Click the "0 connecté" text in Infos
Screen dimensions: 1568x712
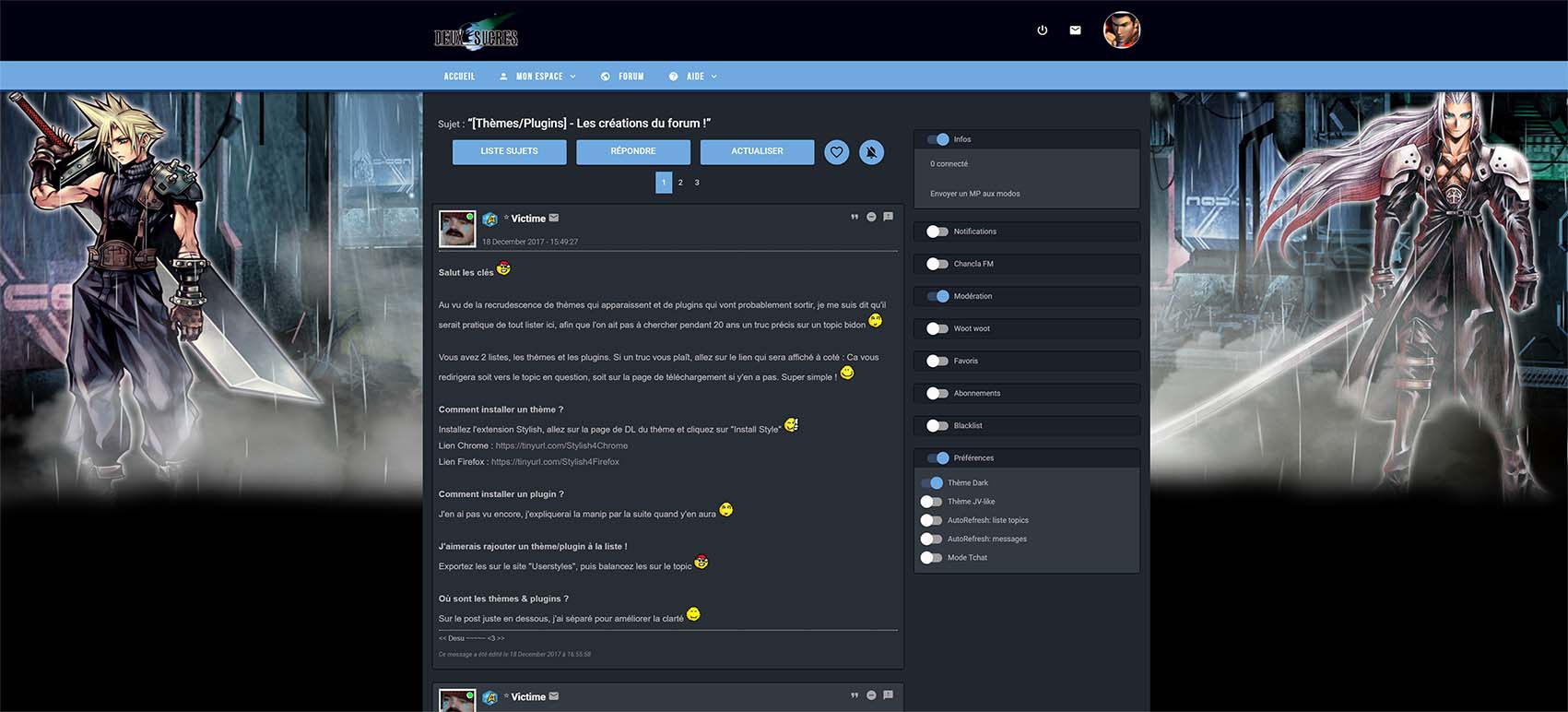[x=949, y=164]
